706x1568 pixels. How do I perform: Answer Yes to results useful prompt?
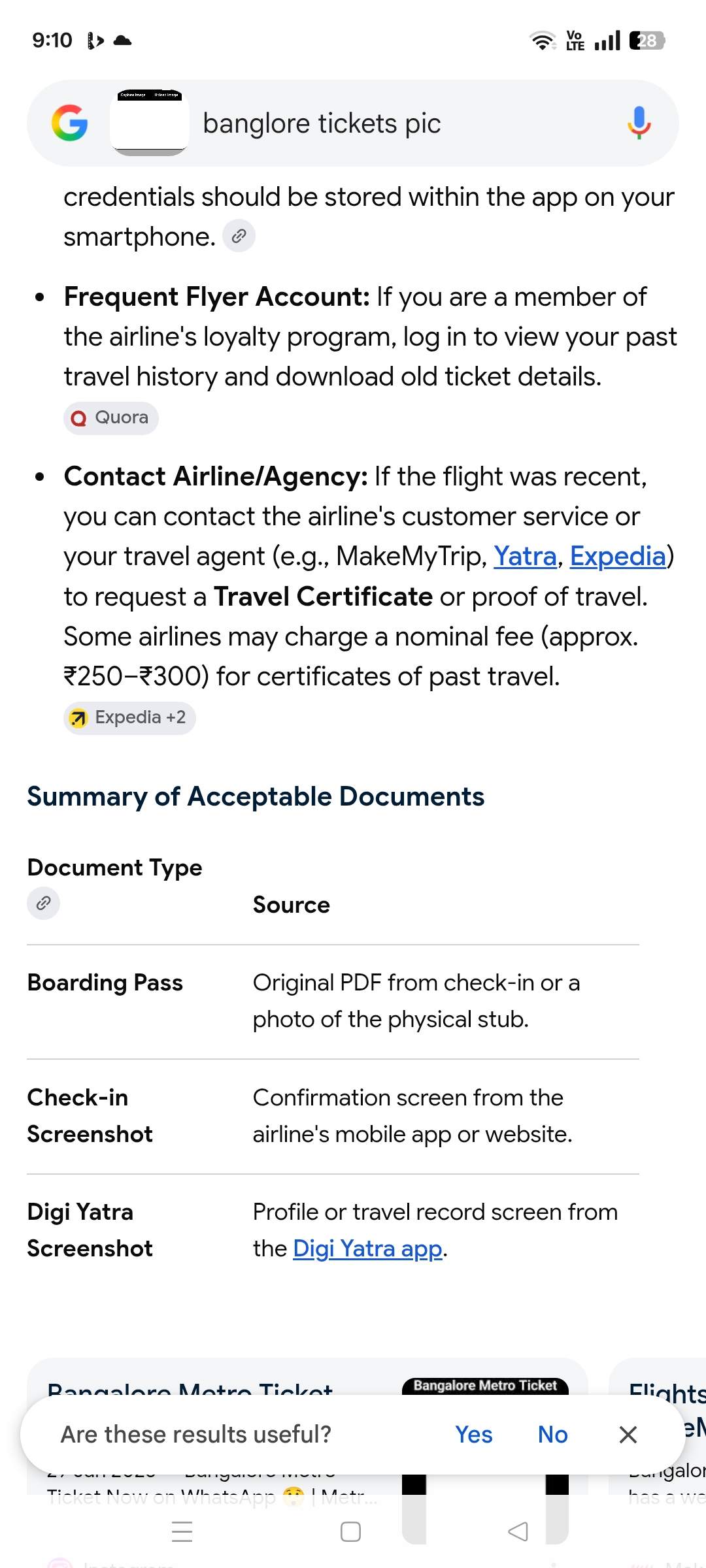click(x=474, y=1435)
